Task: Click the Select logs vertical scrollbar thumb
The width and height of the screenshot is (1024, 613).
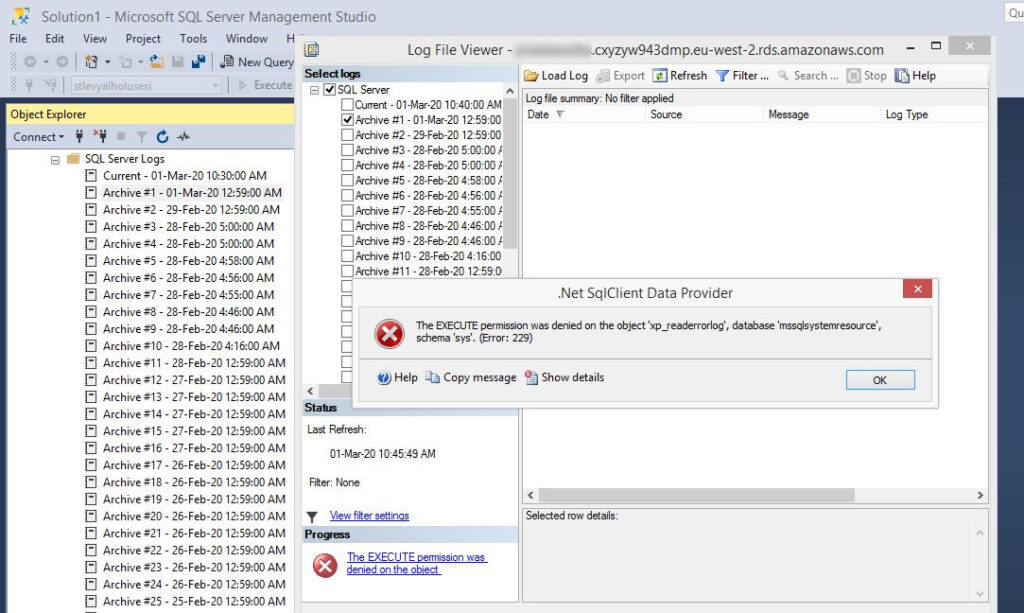Action: pos(510,174)
